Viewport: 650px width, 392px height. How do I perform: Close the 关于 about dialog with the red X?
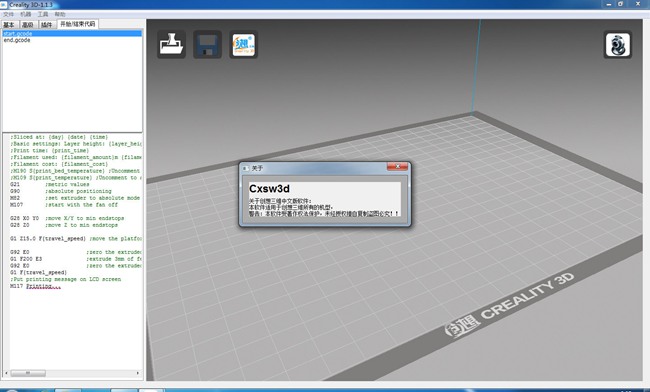[397, 167]
